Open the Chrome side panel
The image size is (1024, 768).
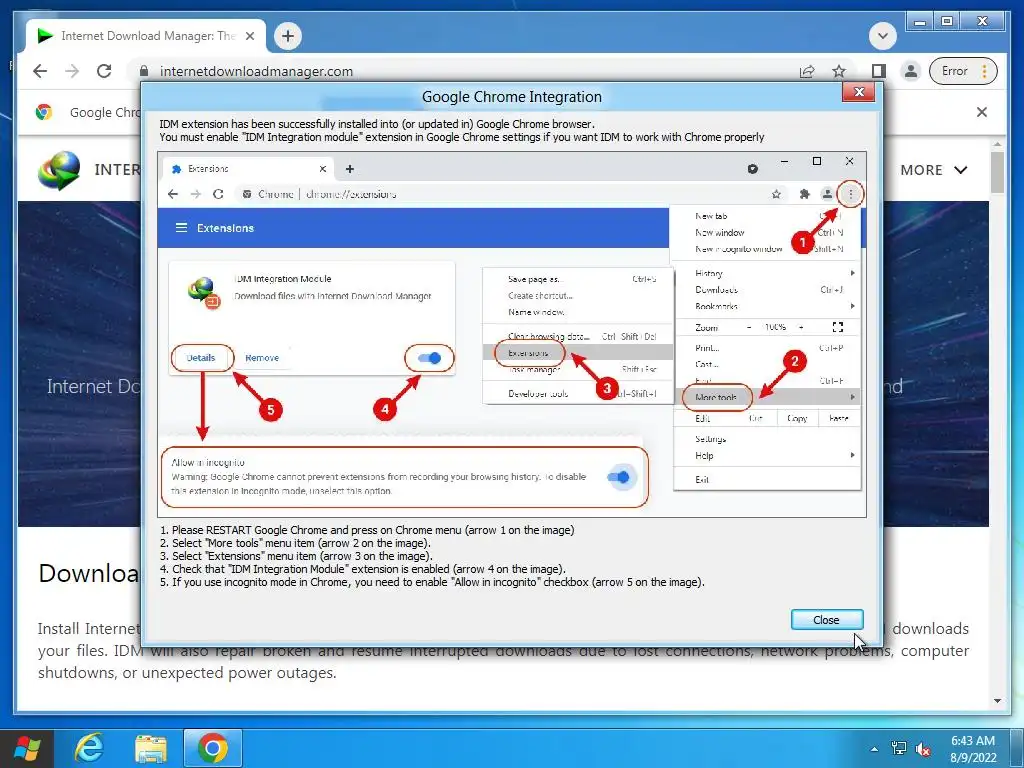[878, 71]
